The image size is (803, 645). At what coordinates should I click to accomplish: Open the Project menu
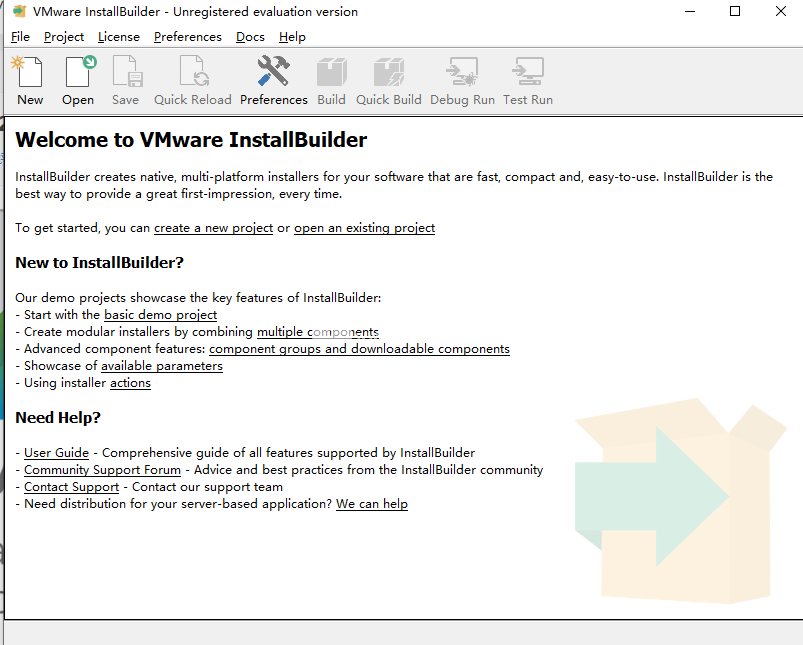pos(64,37)
